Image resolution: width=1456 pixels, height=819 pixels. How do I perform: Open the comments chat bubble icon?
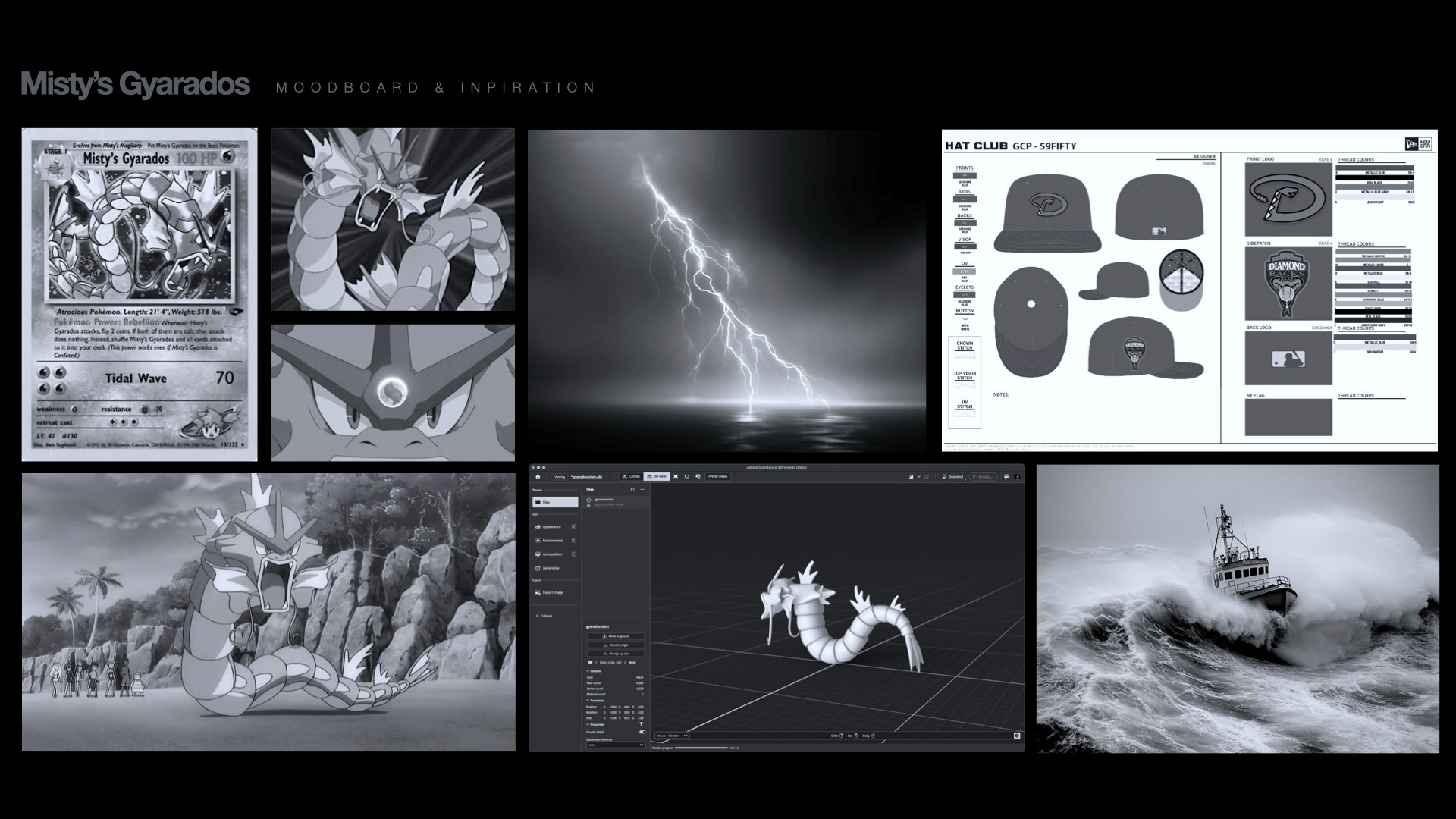tap(1006, 476)
